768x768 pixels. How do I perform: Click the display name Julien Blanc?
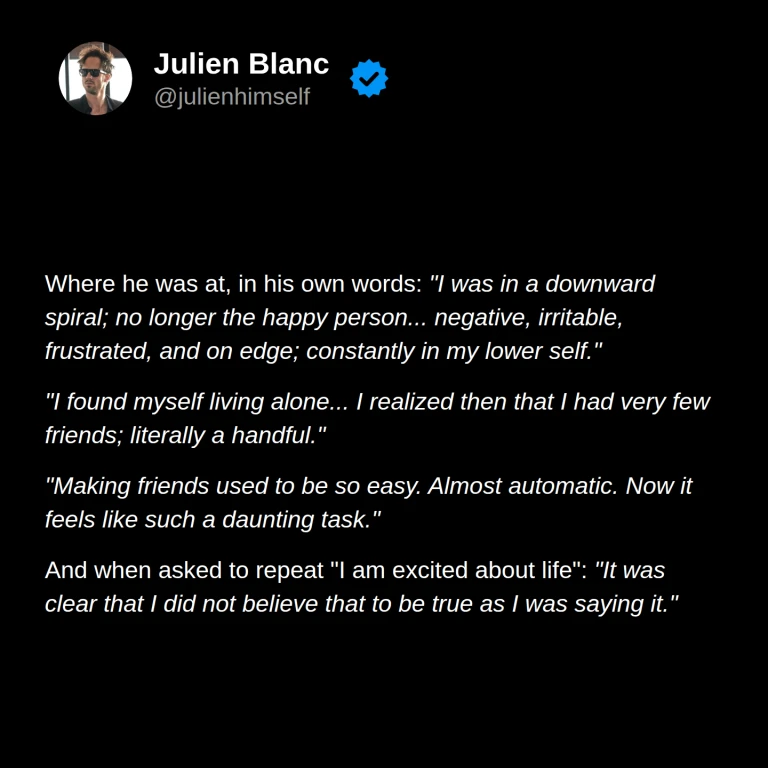pyautogui.click(x=241, y=64)
